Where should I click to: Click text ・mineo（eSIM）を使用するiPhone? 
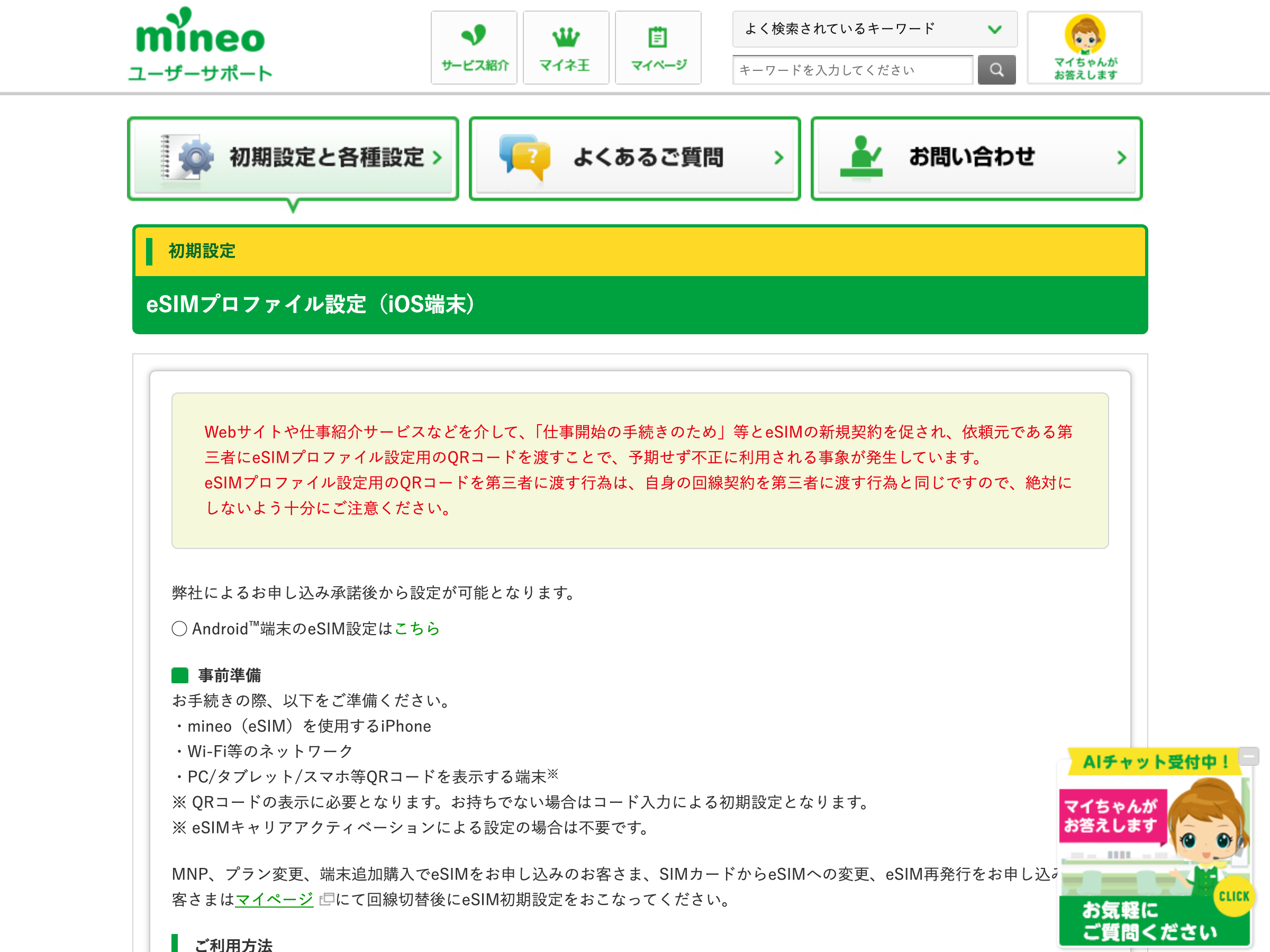pos(302,727)
